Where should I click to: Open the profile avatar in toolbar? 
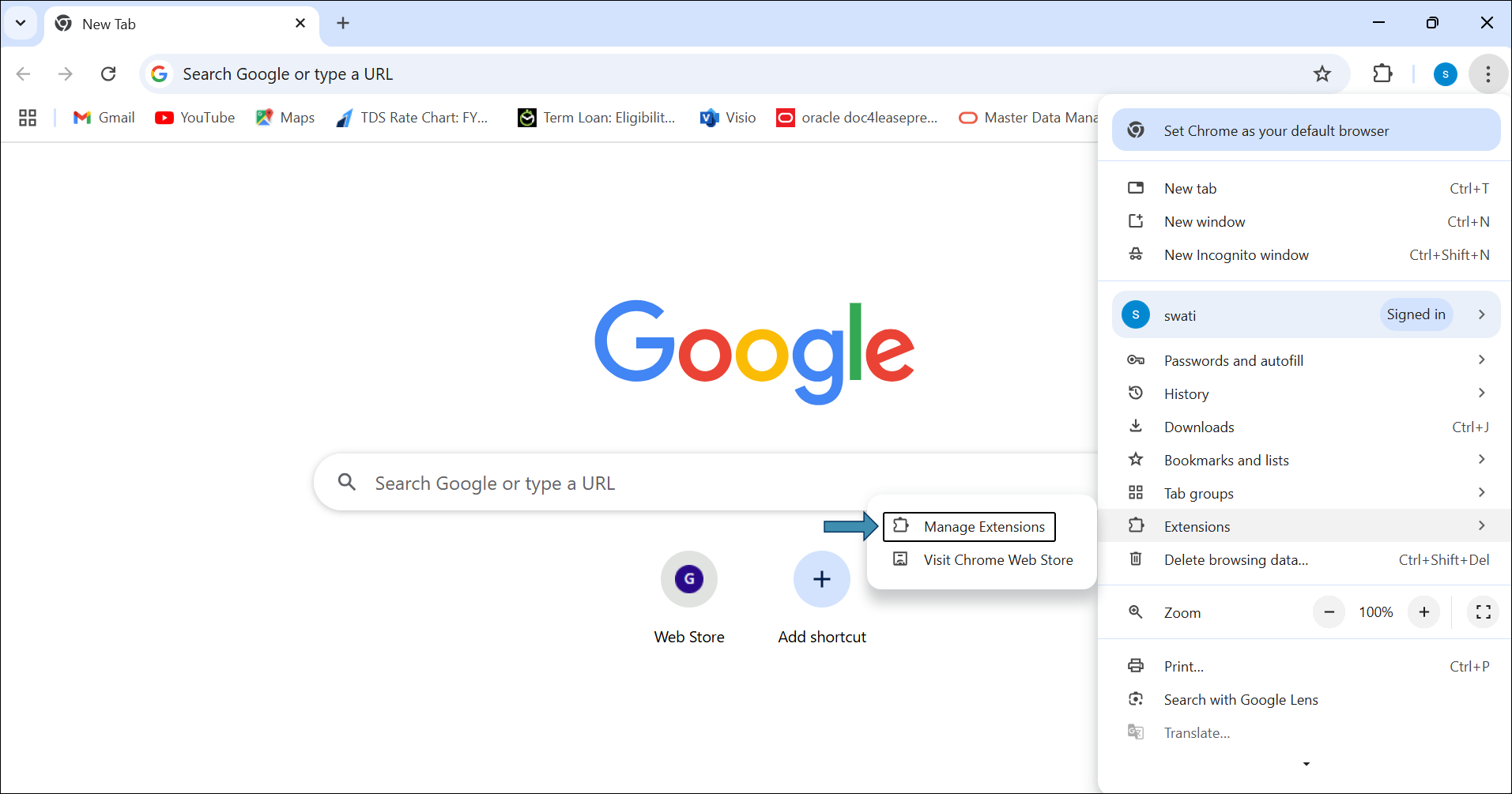1446,74
